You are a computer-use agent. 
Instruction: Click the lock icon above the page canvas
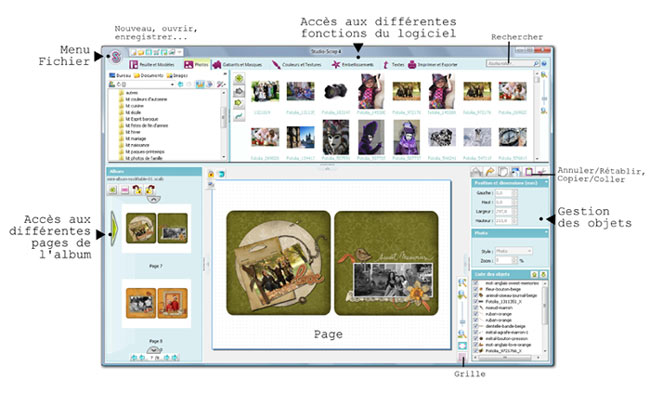[211, 174]
